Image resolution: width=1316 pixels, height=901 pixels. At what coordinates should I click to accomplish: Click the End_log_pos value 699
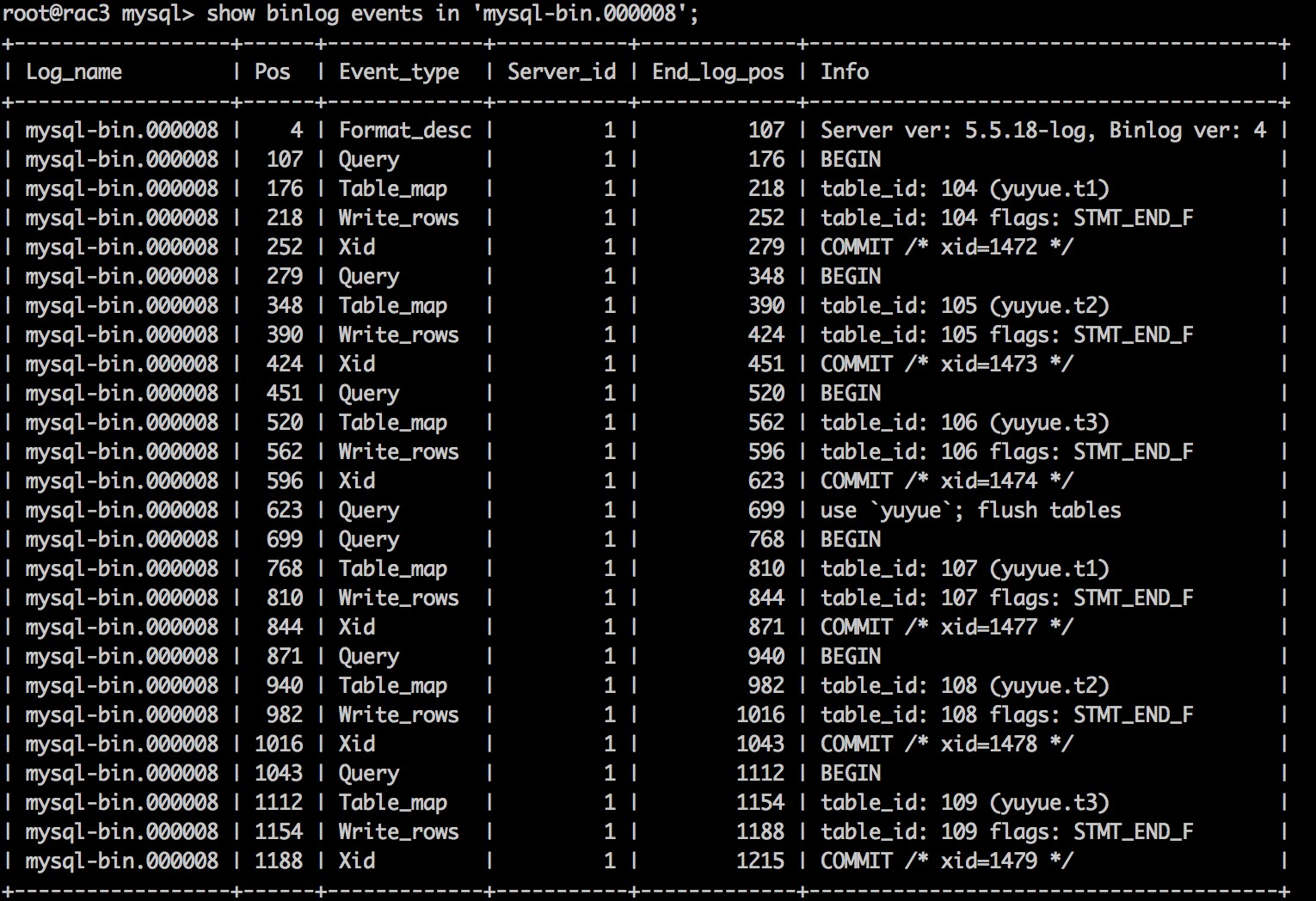(x=766, y=510)
